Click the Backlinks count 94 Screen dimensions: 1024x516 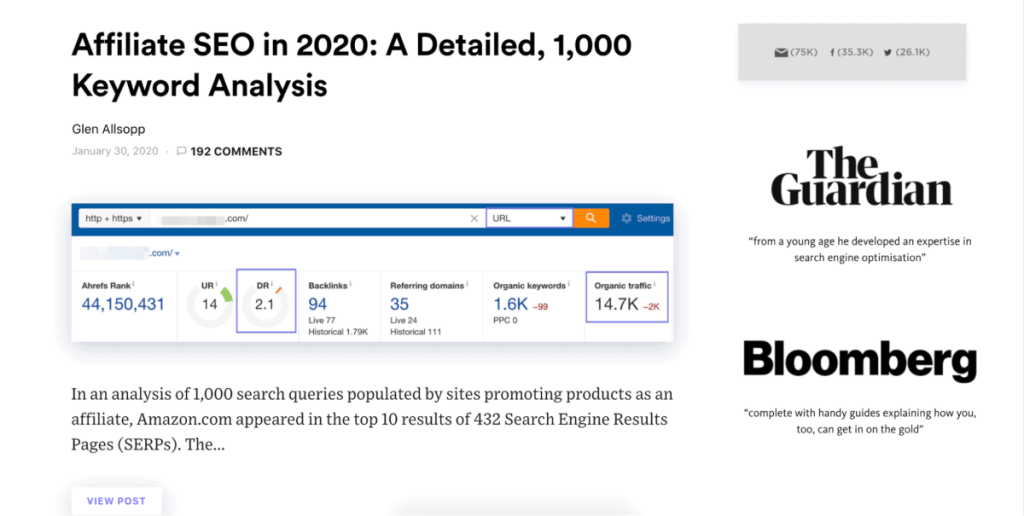click(x=317, y=304)
